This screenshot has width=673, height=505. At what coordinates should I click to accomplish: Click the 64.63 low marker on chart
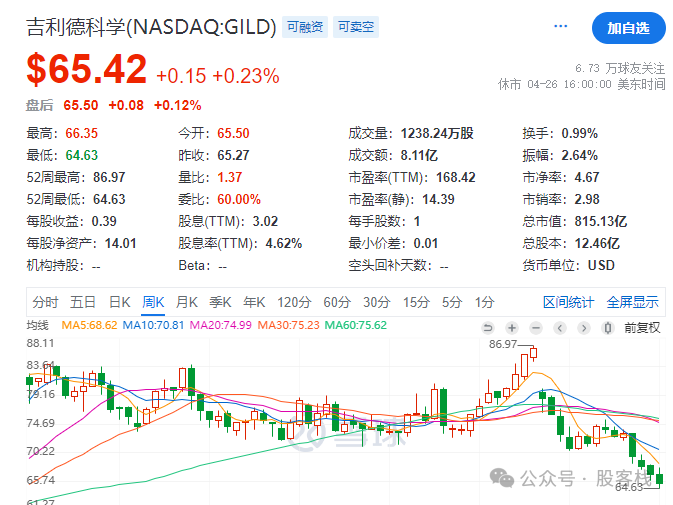(629, 487)
